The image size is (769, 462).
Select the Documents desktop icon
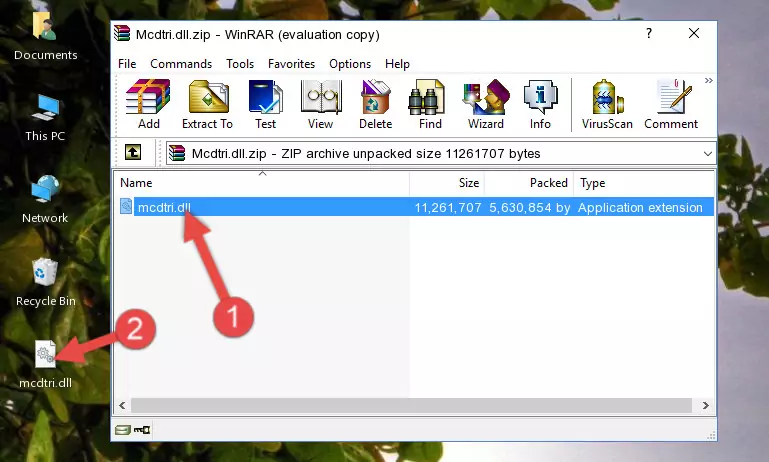pos(46,37)
